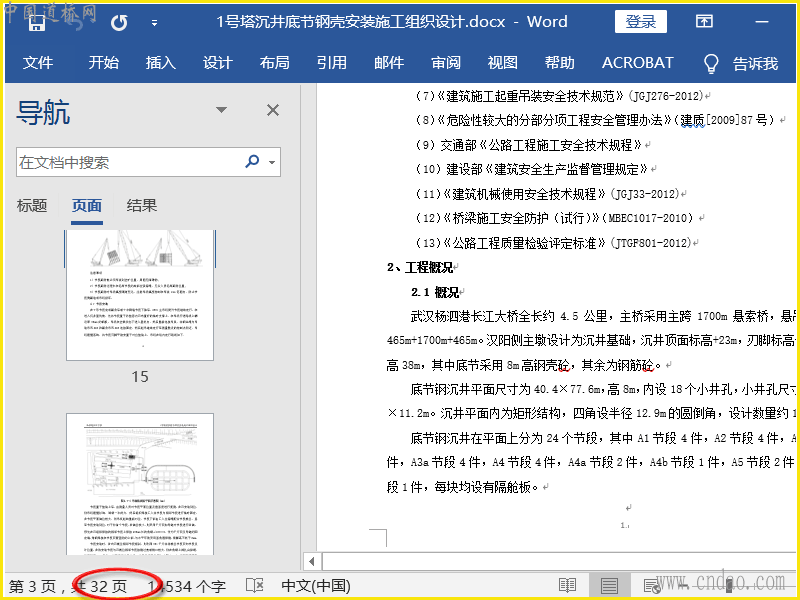Switch to the 开始 ribbon tab
This screenshot has height=600, width=800.
coord(104,62)
